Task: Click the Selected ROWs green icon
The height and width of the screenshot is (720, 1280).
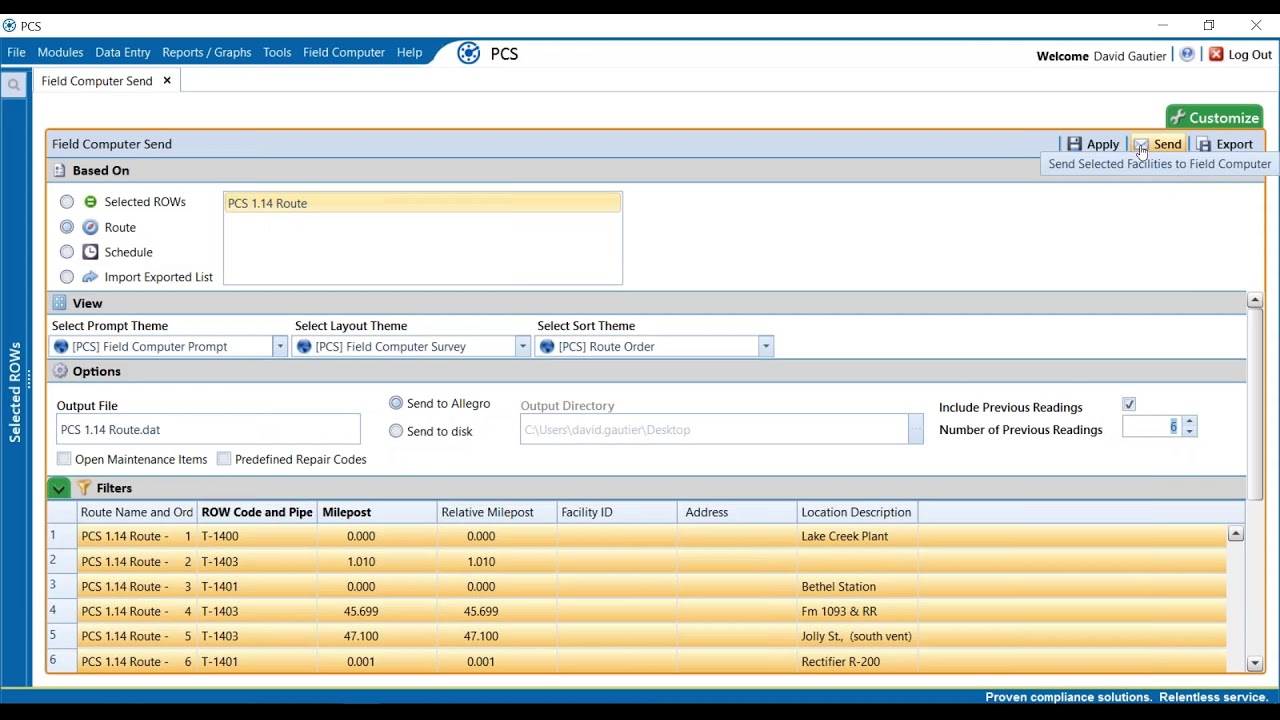Action: coord(90,202)
